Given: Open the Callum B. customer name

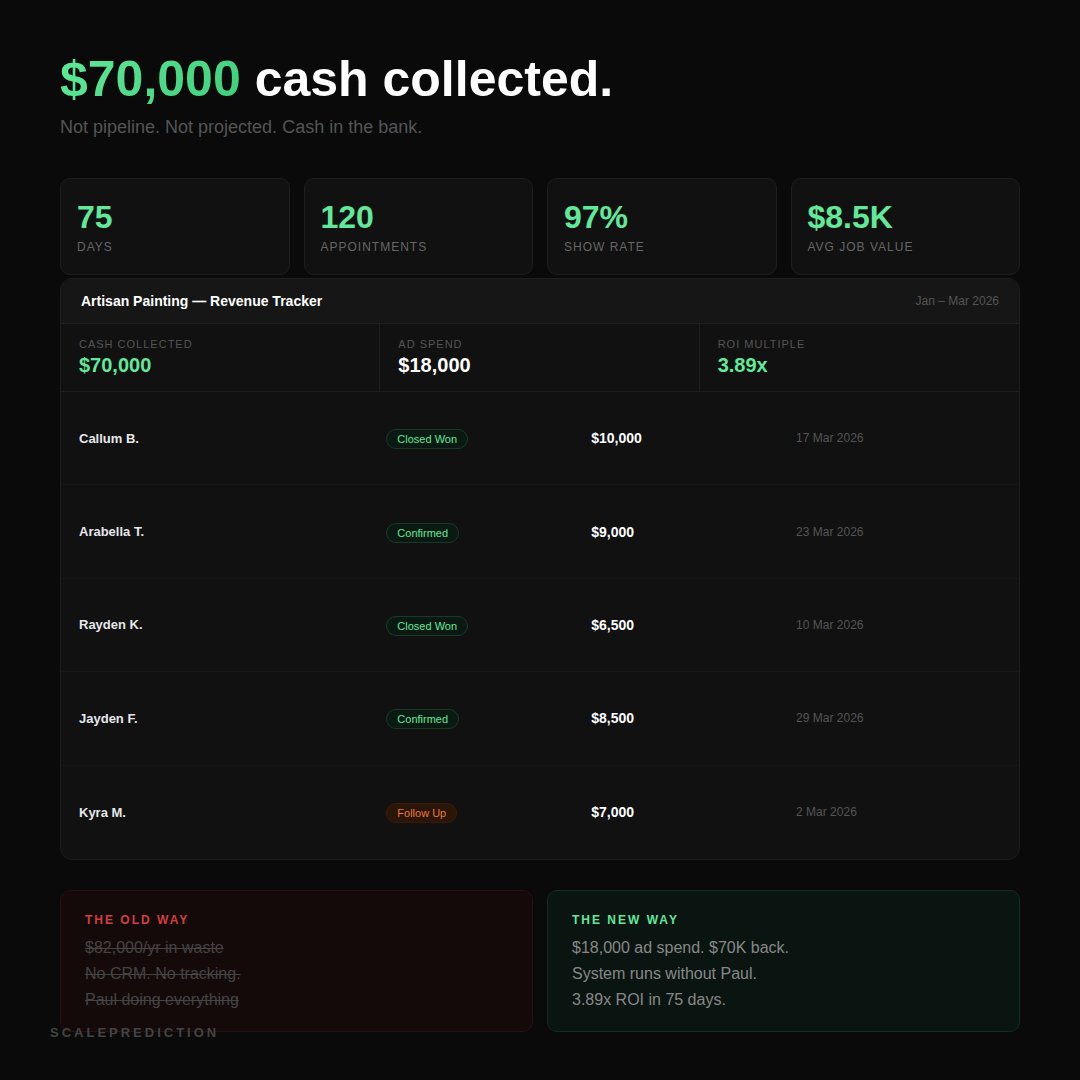Looking at the screenshot, I should 109,439.
